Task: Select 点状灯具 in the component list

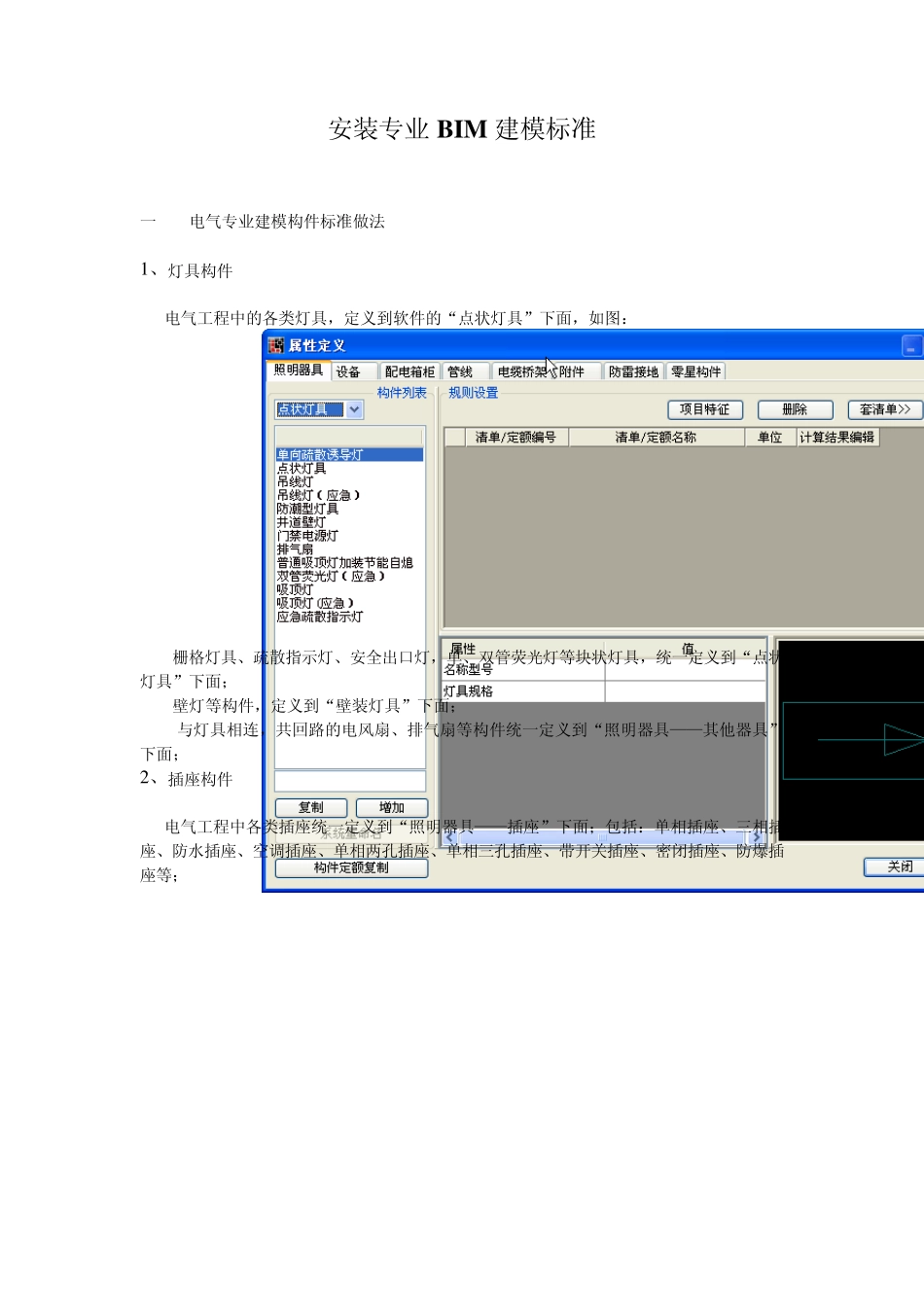Action: (302, 468)
